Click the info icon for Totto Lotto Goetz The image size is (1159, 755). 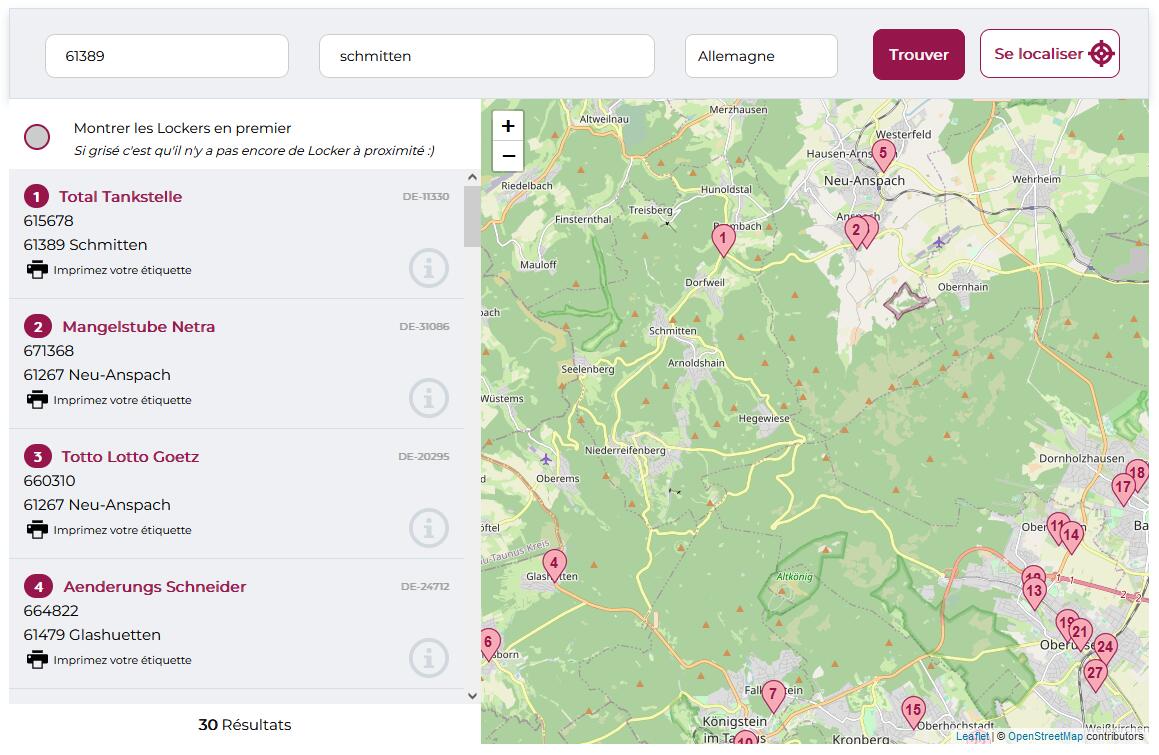pyautogui.click(x=429, y=528)
